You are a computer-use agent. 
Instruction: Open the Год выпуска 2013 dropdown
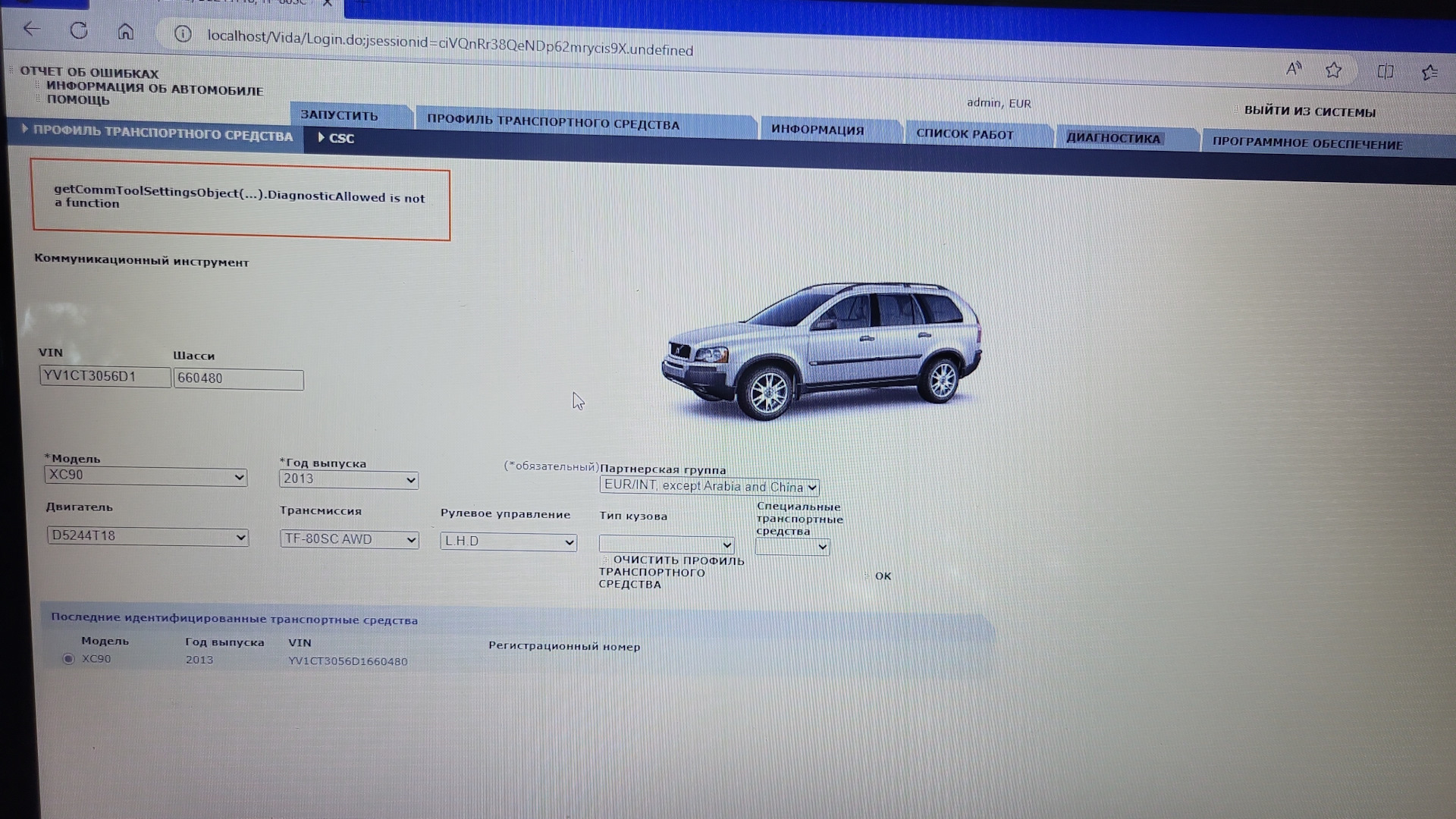(348, 479)
